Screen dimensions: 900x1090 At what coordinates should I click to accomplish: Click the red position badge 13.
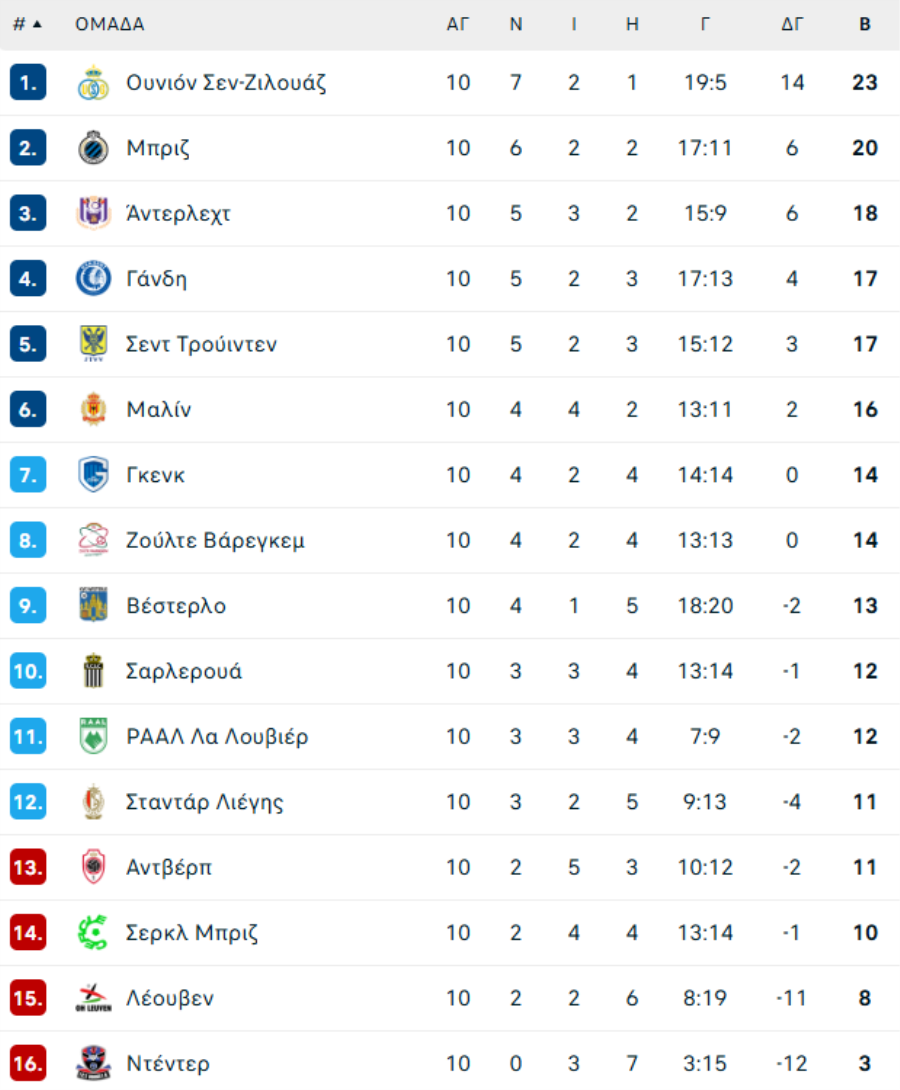[28, 867]
